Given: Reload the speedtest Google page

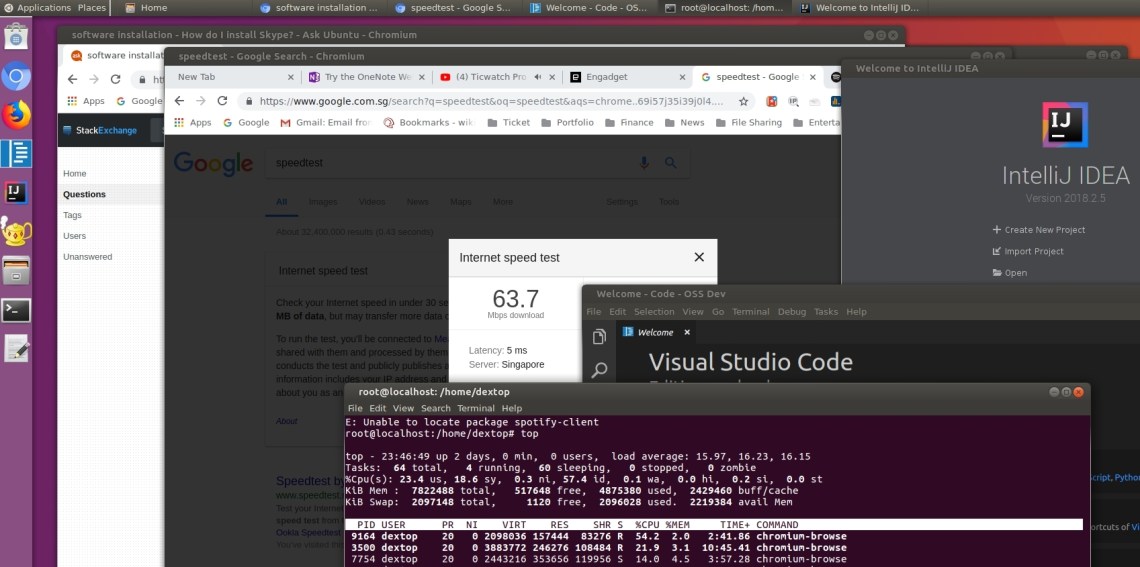Looking at the screenshot, I should [222, 101].
